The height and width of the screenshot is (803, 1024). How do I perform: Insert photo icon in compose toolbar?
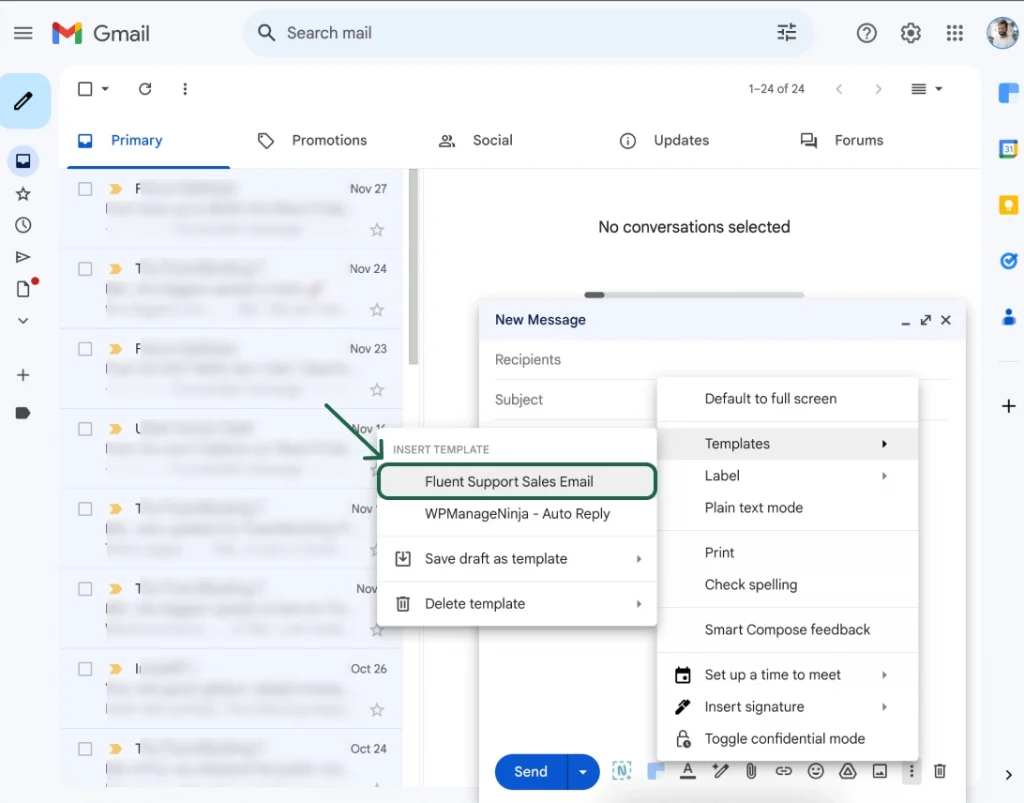coord(880,771)
